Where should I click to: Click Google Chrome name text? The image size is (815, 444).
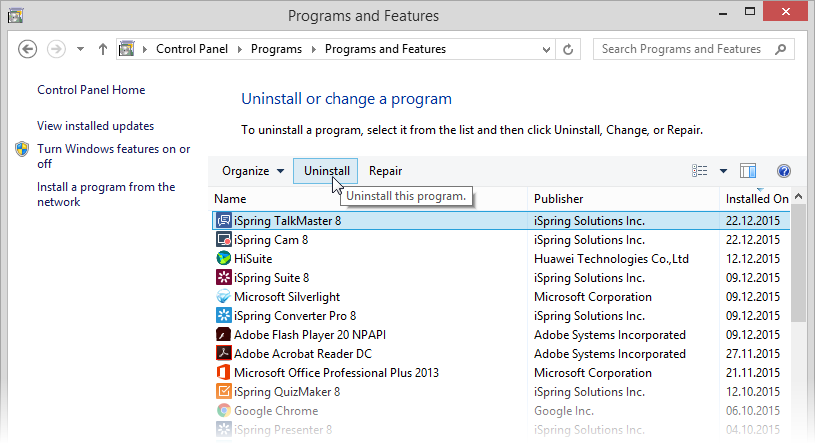[x=276, y=411]
